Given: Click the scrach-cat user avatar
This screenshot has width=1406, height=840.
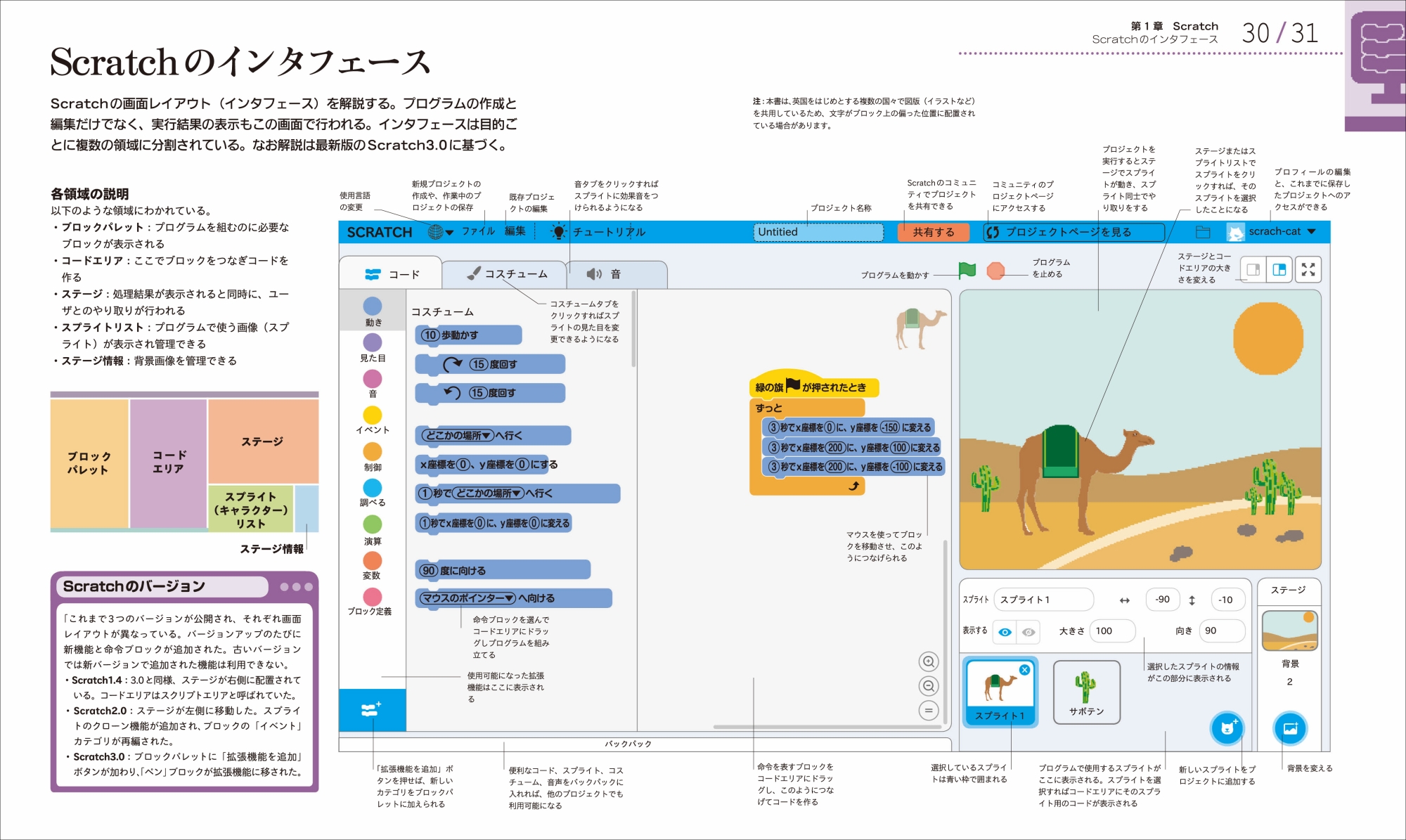Looking at the screenshot, I should pos(1235,232).
